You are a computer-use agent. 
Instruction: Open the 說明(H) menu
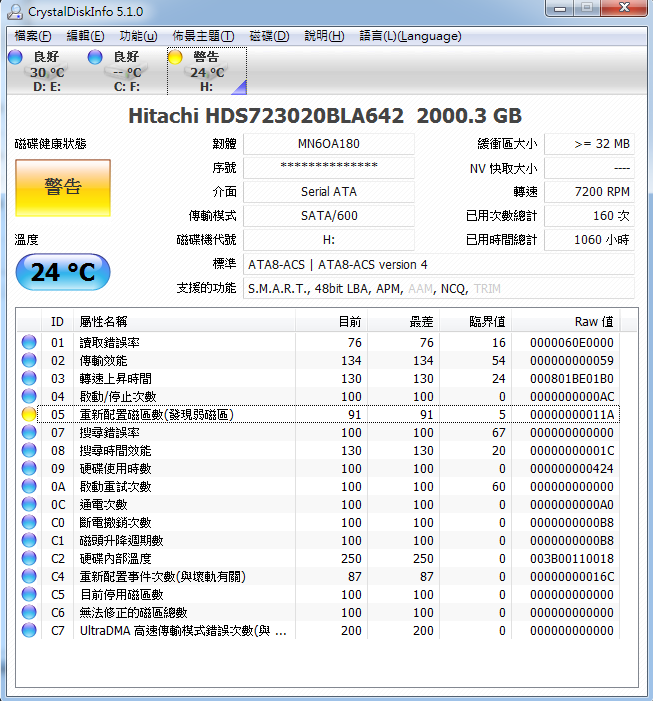(324, 36)
